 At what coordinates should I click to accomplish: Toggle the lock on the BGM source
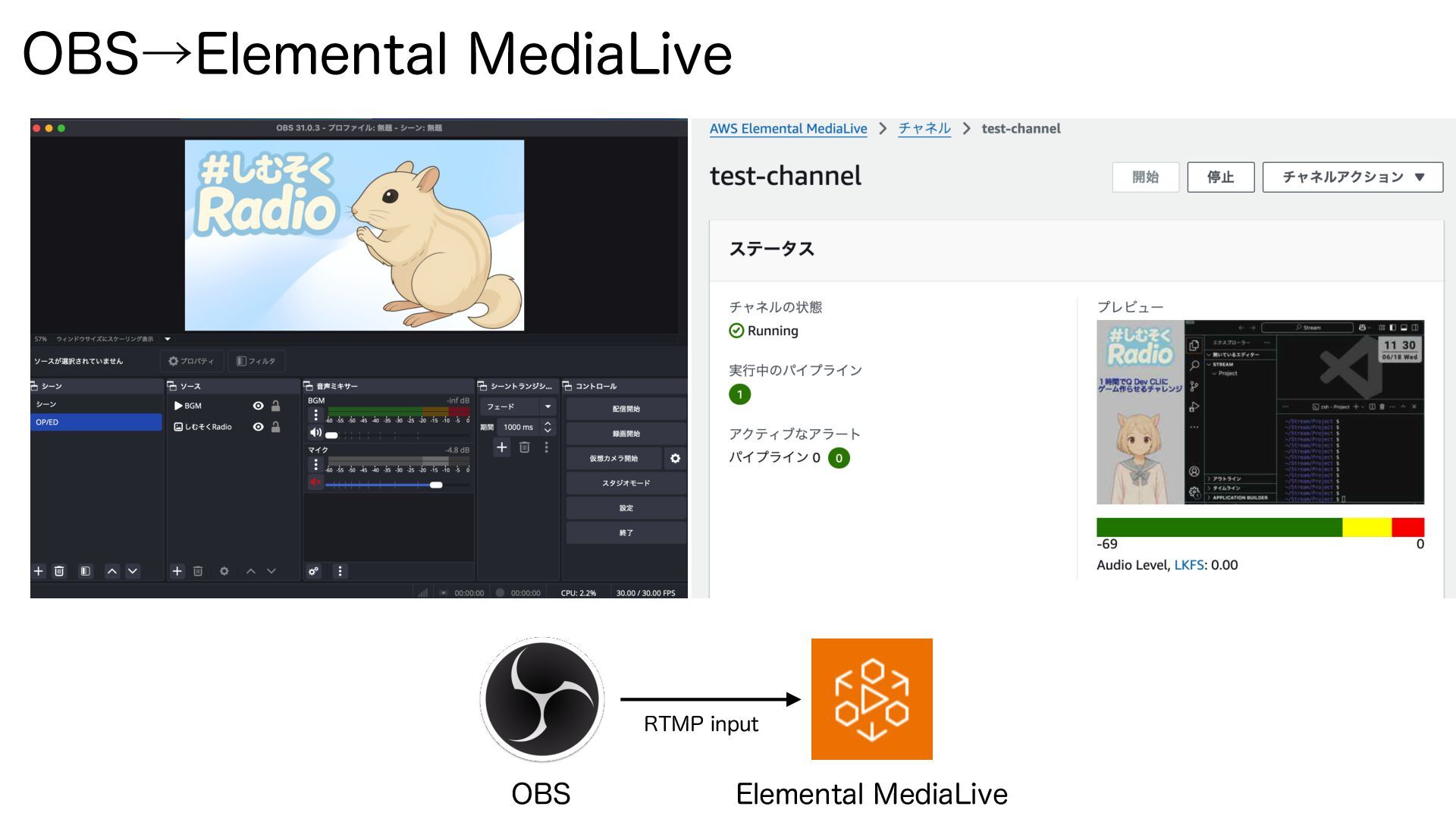click(x=276, y=406)
